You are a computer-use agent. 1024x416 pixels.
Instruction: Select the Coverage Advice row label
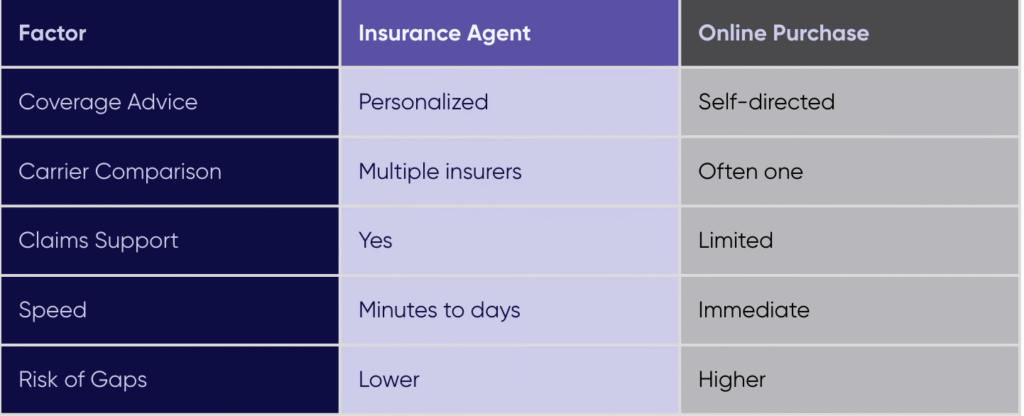108,102
